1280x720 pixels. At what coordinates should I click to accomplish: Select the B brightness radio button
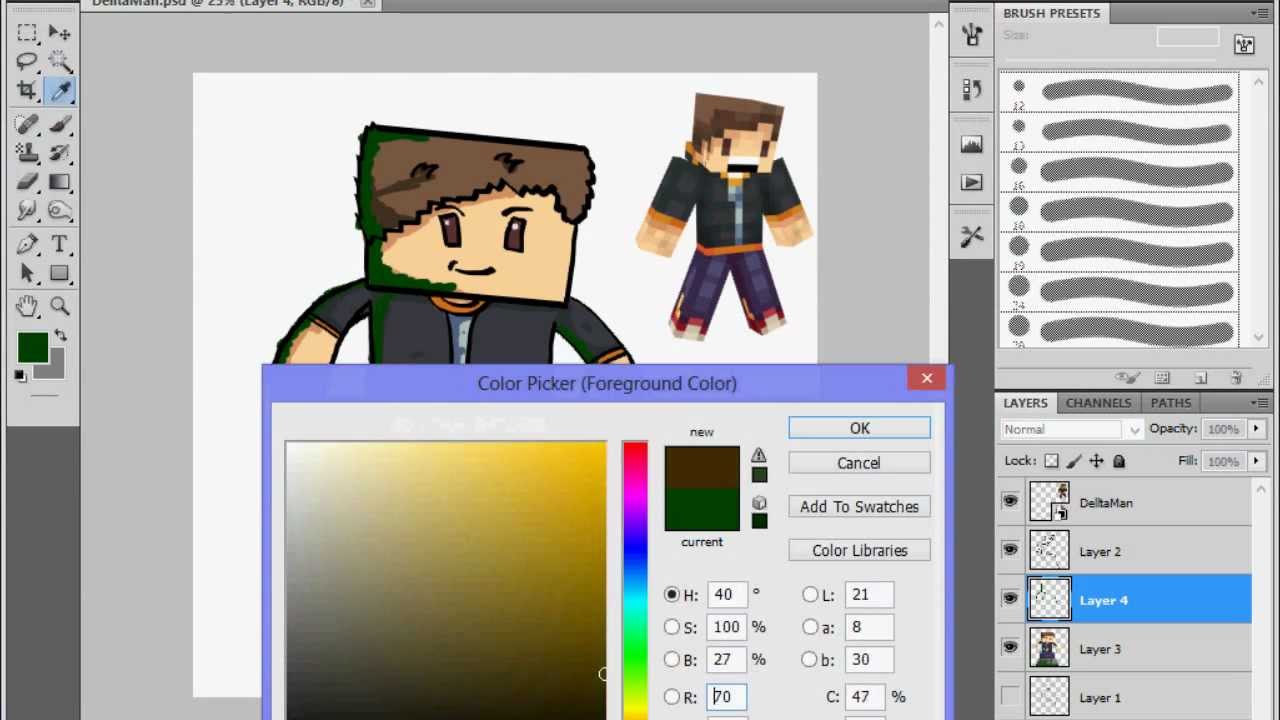[672, 659]
